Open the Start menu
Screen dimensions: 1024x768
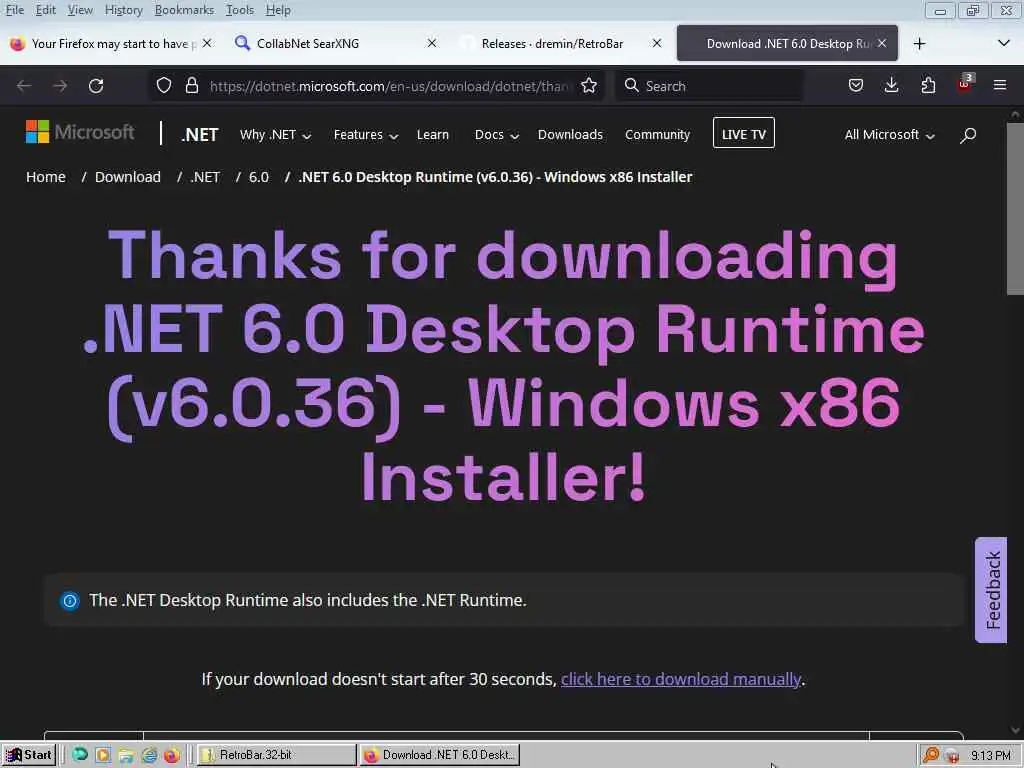click(29, 755)
